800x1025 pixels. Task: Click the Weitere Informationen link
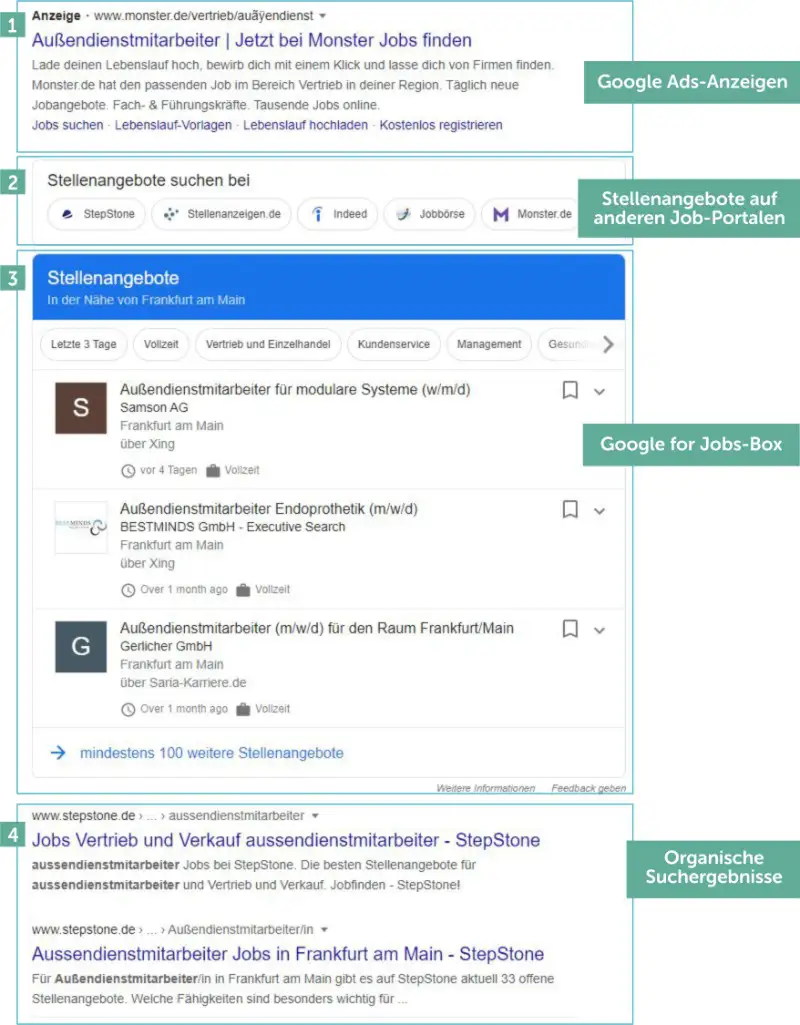486,788
